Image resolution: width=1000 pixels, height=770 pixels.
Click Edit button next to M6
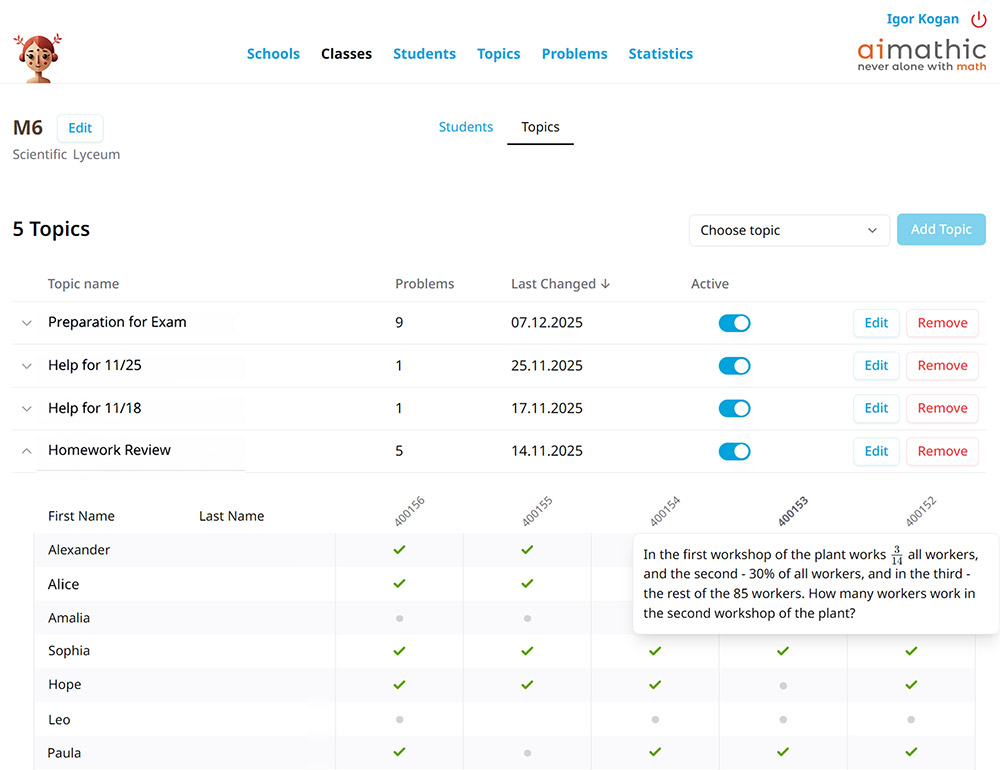[x=80, y=128]
